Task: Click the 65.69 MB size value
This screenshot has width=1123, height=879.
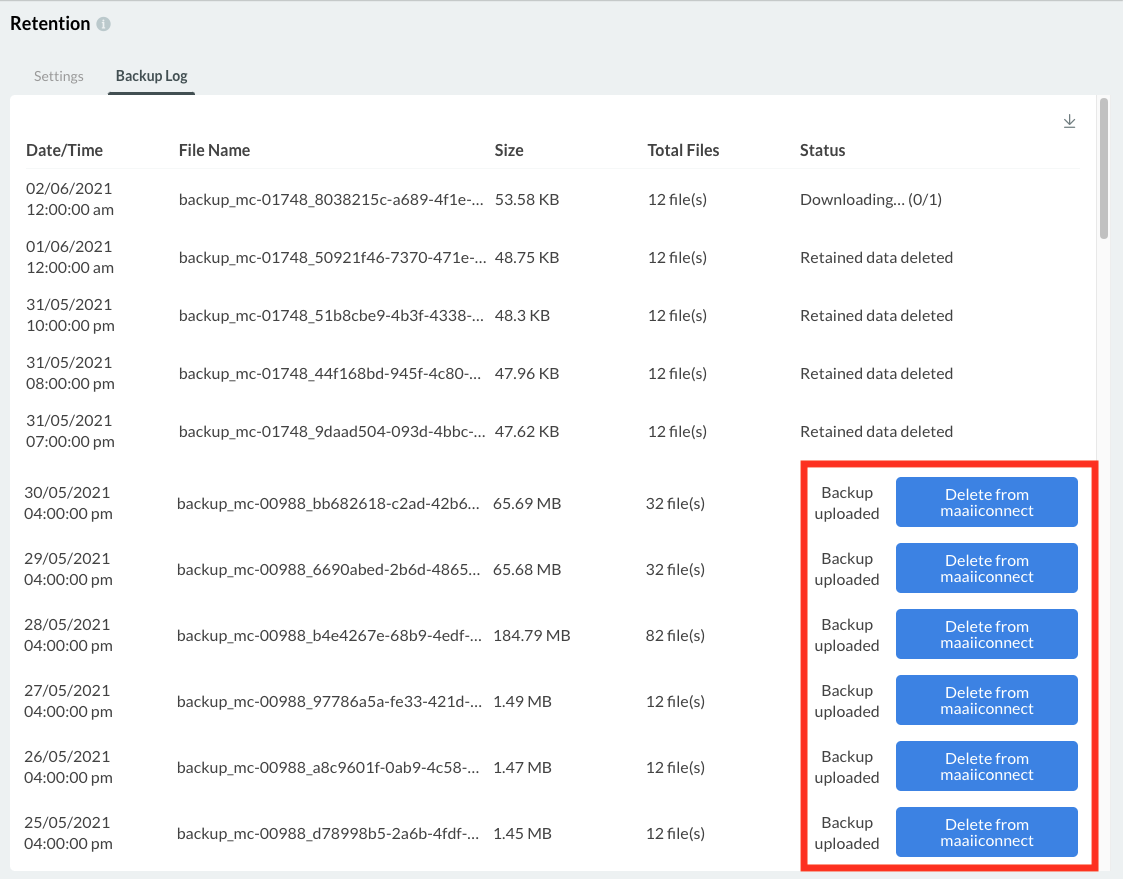Action: coord(526,504)
